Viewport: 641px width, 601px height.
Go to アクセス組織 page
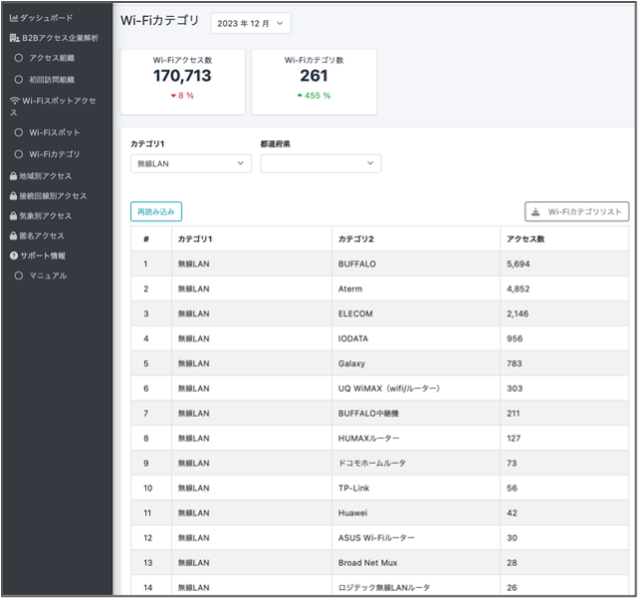tap(52, 58)
